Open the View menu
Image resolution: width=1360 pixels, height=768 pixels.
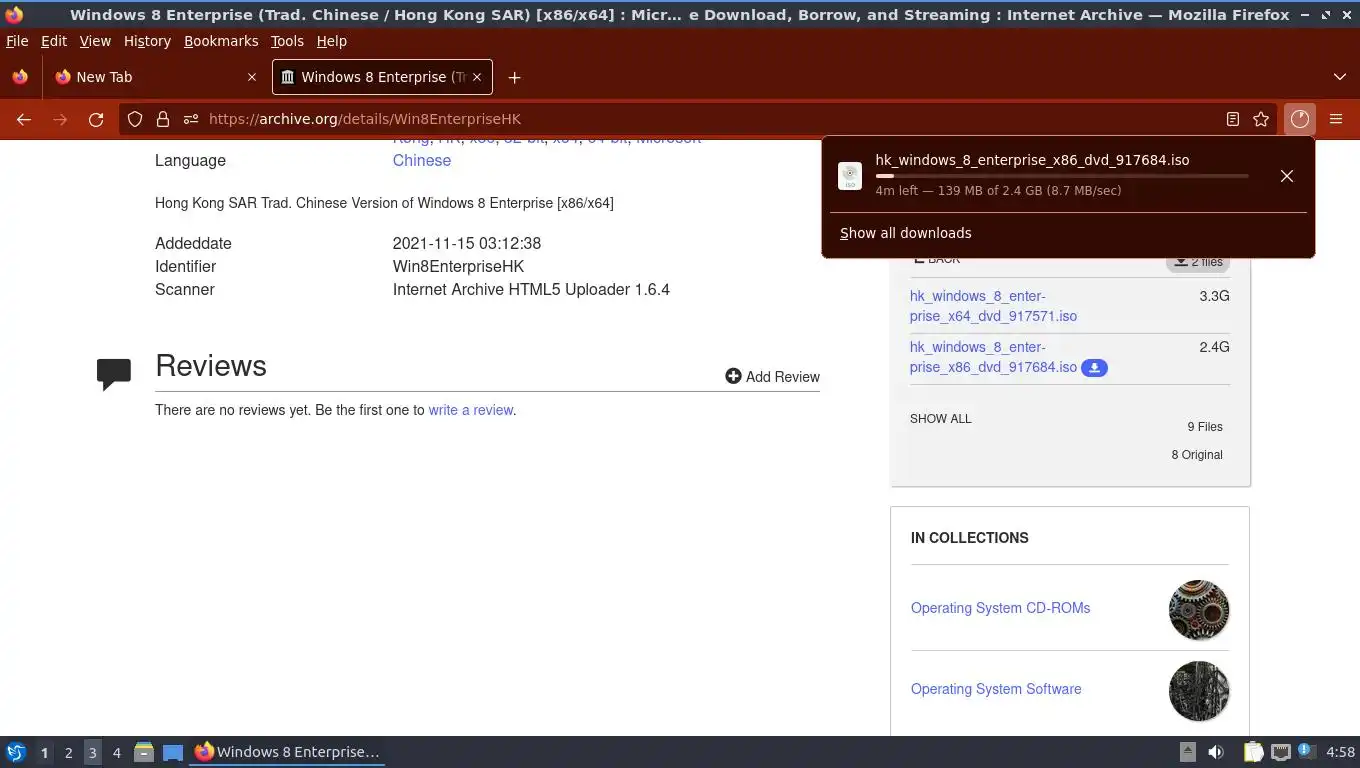click(95, 41)
